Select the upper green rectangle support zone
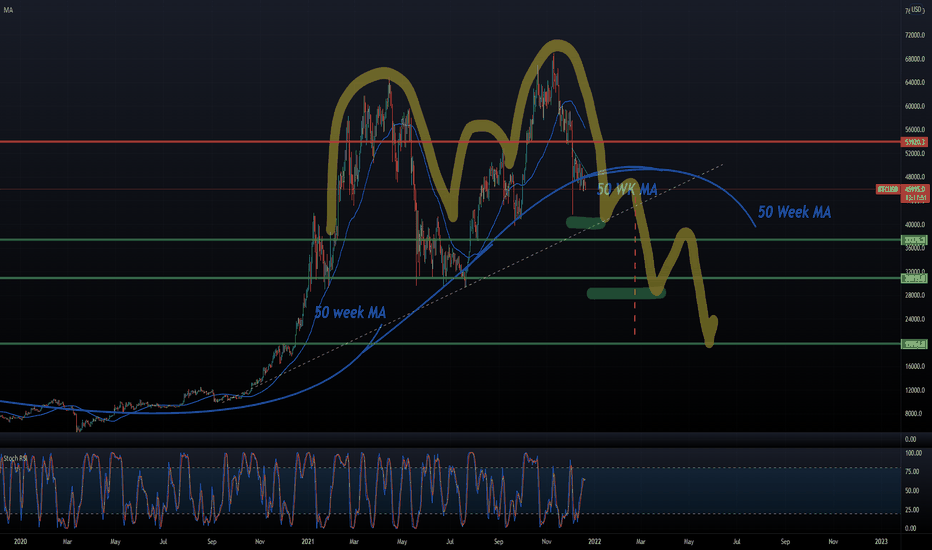This screenshot has width=932, height=550. click(x=585, y=222)
